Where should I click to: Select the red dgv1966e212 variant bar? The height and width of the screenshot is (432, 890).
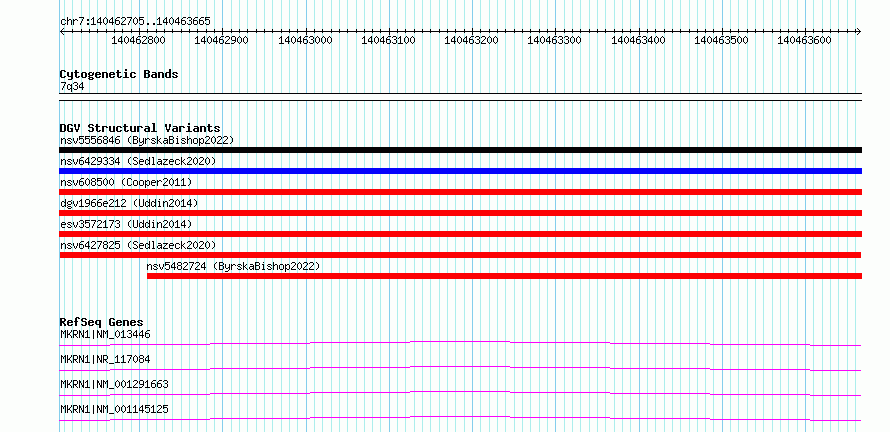tap(461, 213)
